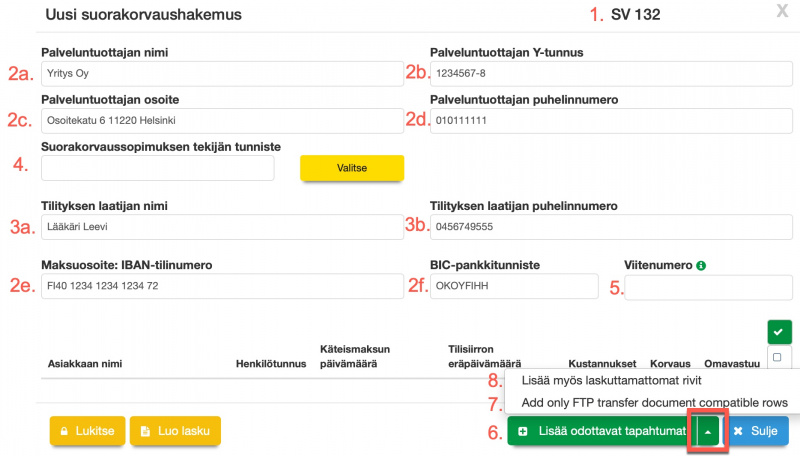Click the Tilityksen laatijan nimi field
The height and width of the screenshot is (456, 800).
(x=221, y=227)
